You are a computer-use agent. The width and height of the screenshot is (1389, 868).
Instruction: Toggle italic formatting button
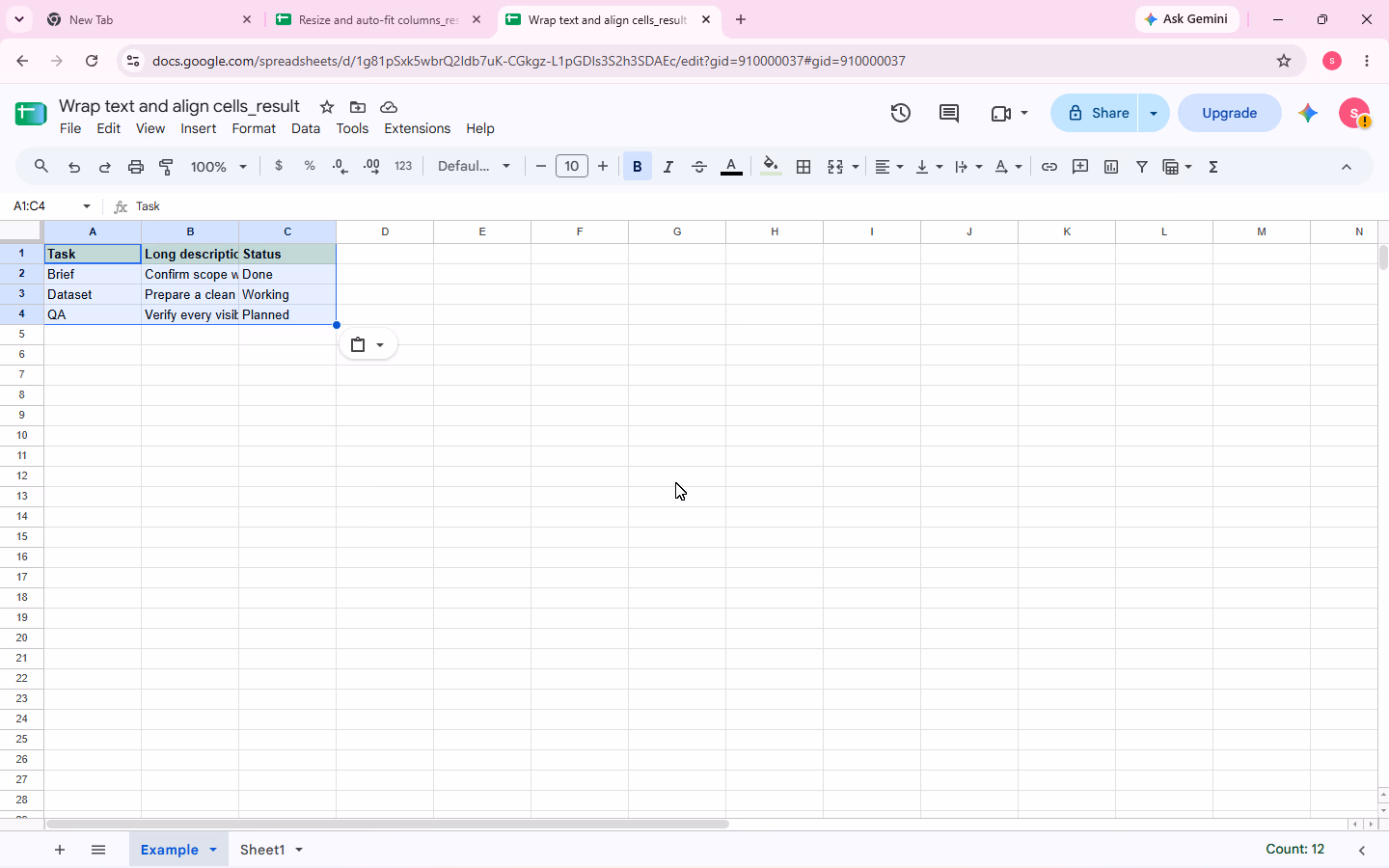pyautogui.click(x=668, y=167)
